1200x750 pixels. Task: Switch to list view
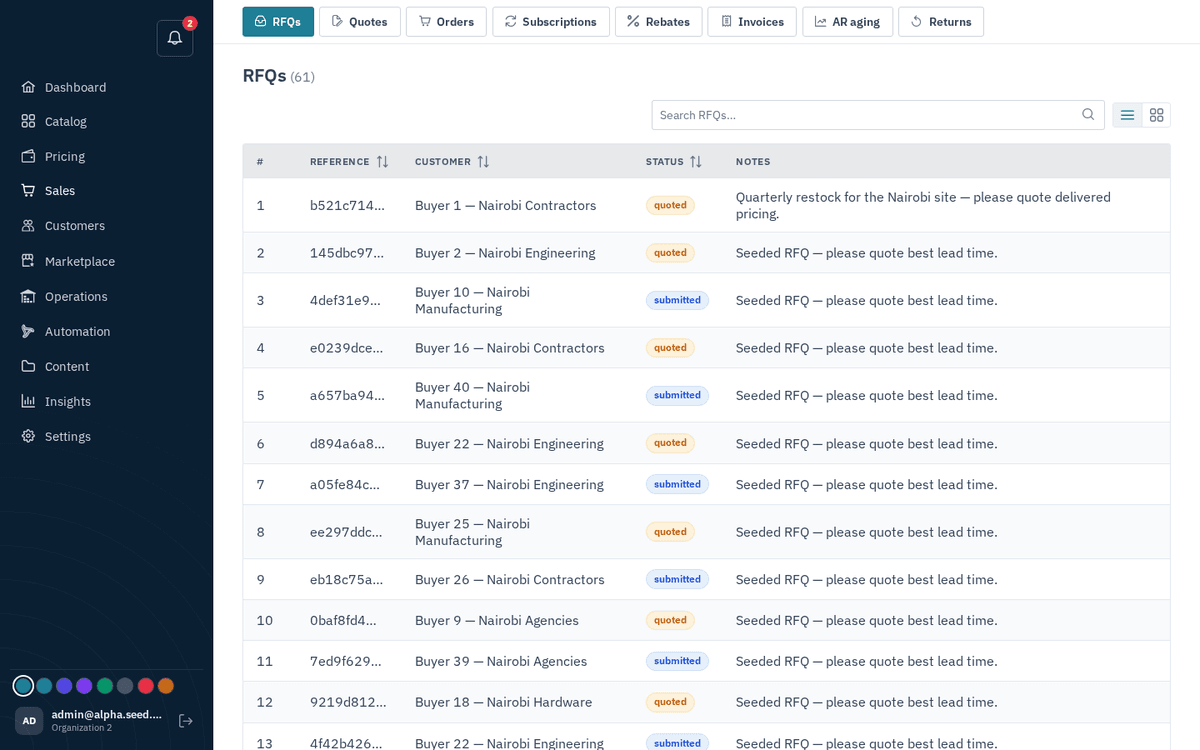click(1127, 115)
